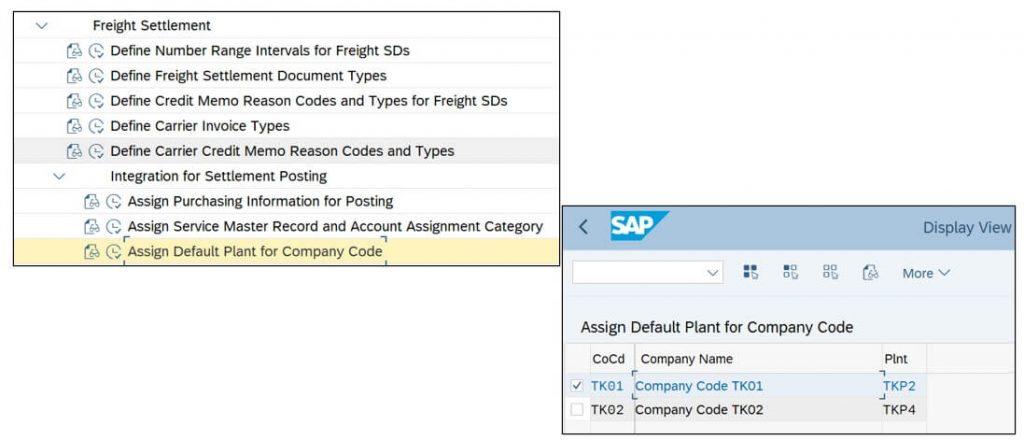Click the CoCd column header
The width and height of the screenshot is (1024, 440).
pyautogui.click(x=608, y=359)
